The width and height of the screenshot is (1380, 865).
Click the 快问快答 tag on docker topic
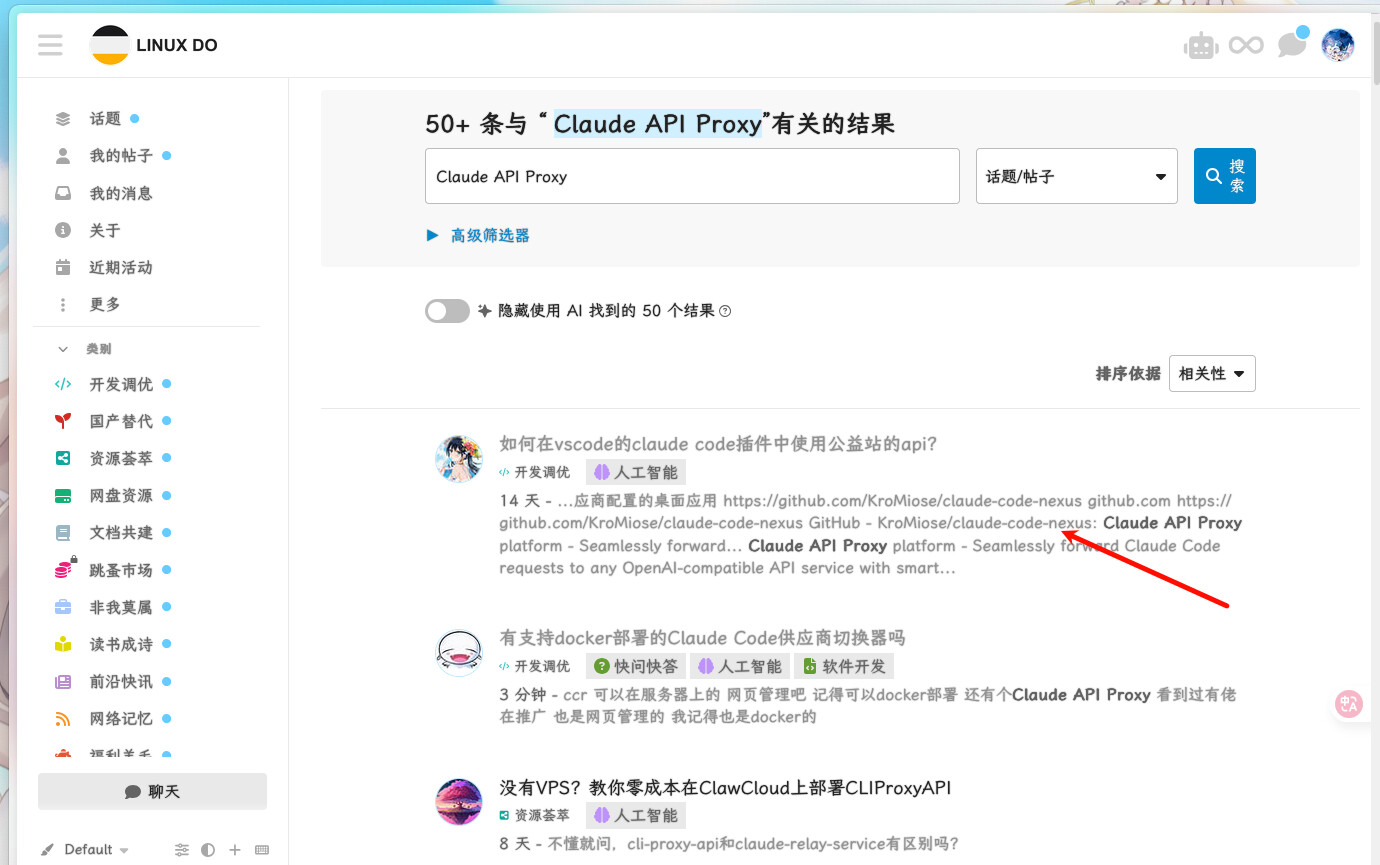tap(636, 666)
